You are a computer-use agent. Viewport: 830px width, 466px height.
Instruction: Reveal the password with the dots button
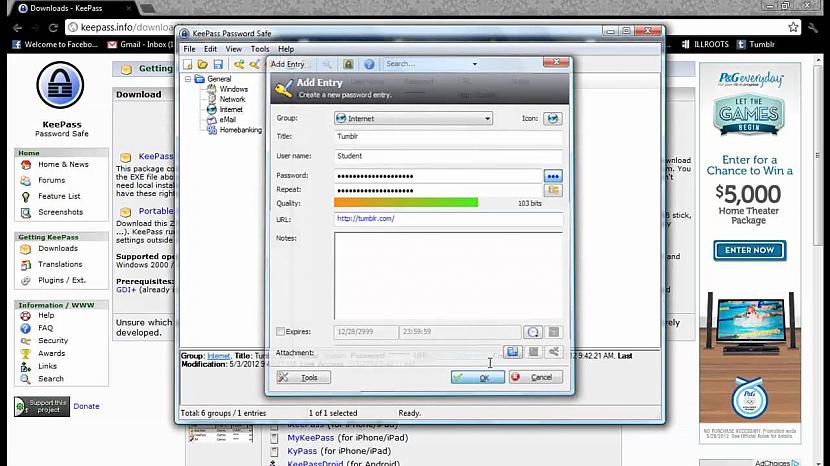click(553, 176)
